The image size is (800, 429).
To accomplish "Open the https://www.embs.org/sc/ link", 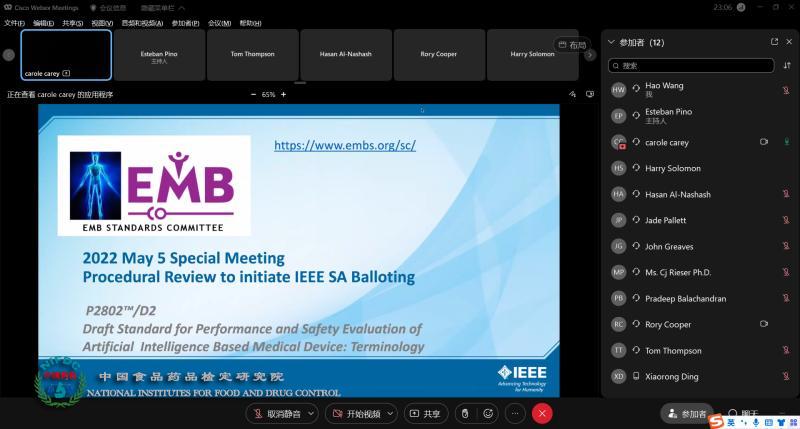I will pos(345,145).
